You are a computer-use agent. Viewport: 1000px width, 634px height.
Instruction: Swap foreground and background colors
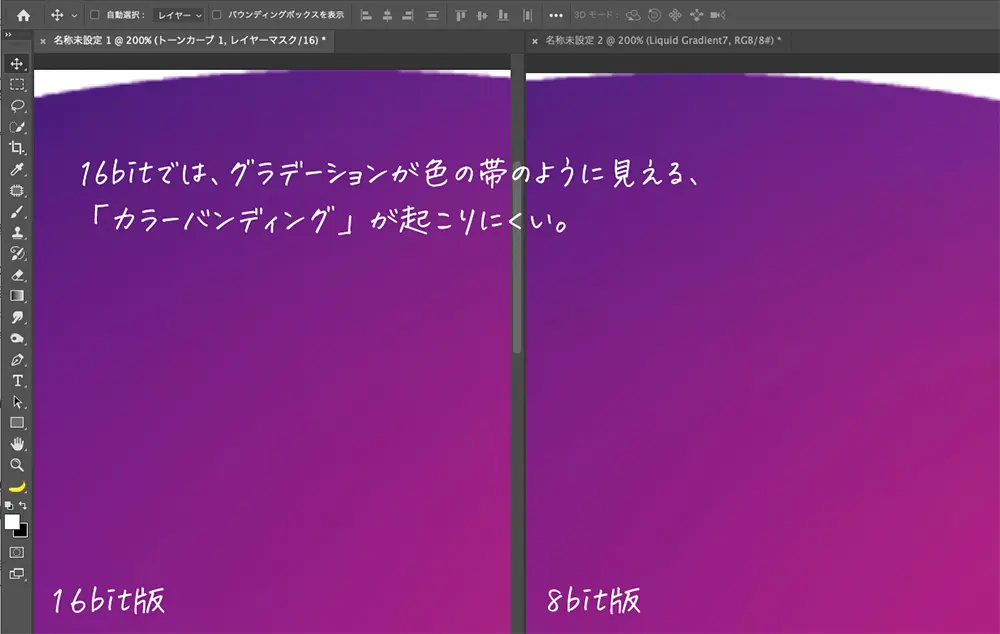23,505
